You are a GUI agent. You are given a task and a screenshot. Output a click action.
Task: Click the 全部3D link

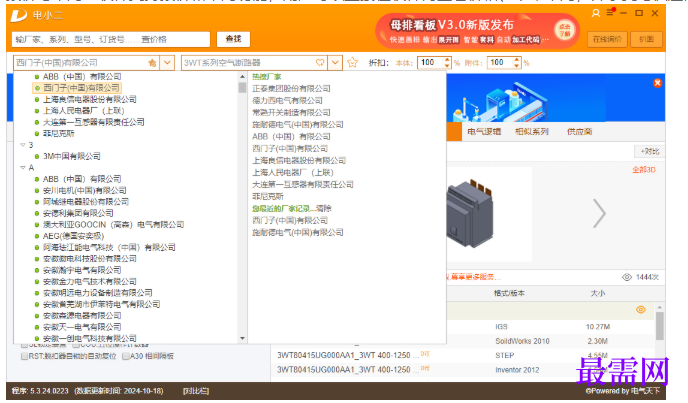point(644,170)
